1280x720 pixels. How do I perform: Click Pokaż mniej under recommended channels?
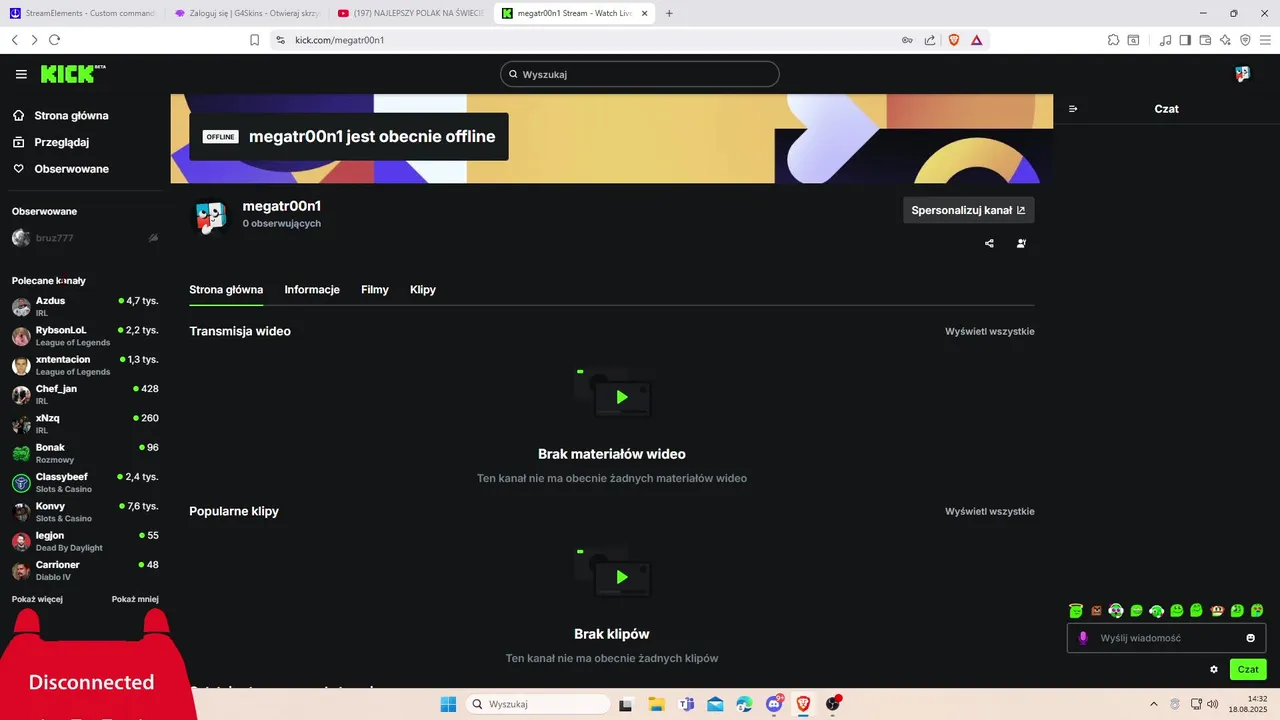click(x=135, y=599)
